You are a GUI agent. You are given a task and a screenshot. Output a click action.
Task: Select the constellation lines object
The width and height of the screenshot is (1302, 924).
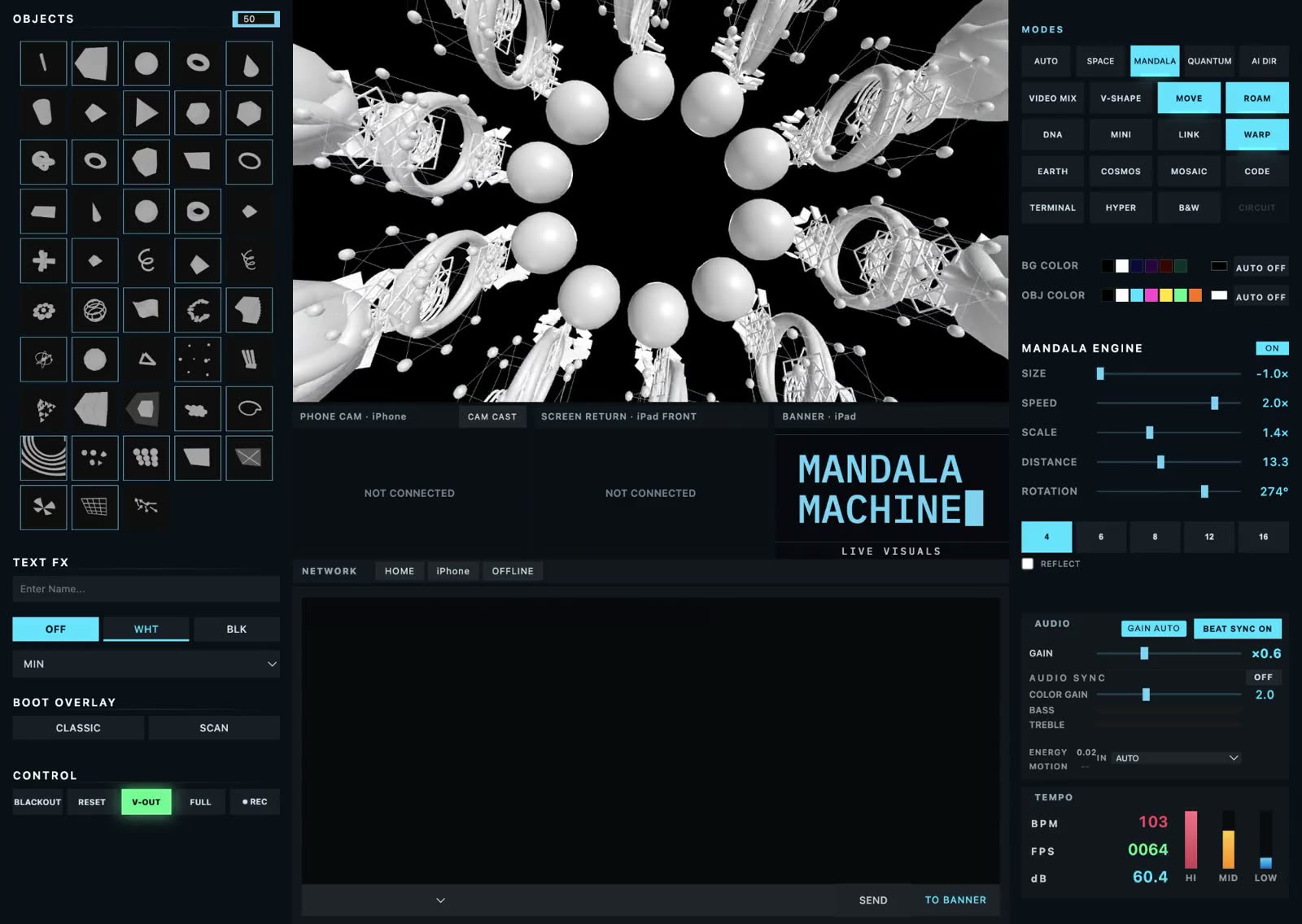[146, 507]
